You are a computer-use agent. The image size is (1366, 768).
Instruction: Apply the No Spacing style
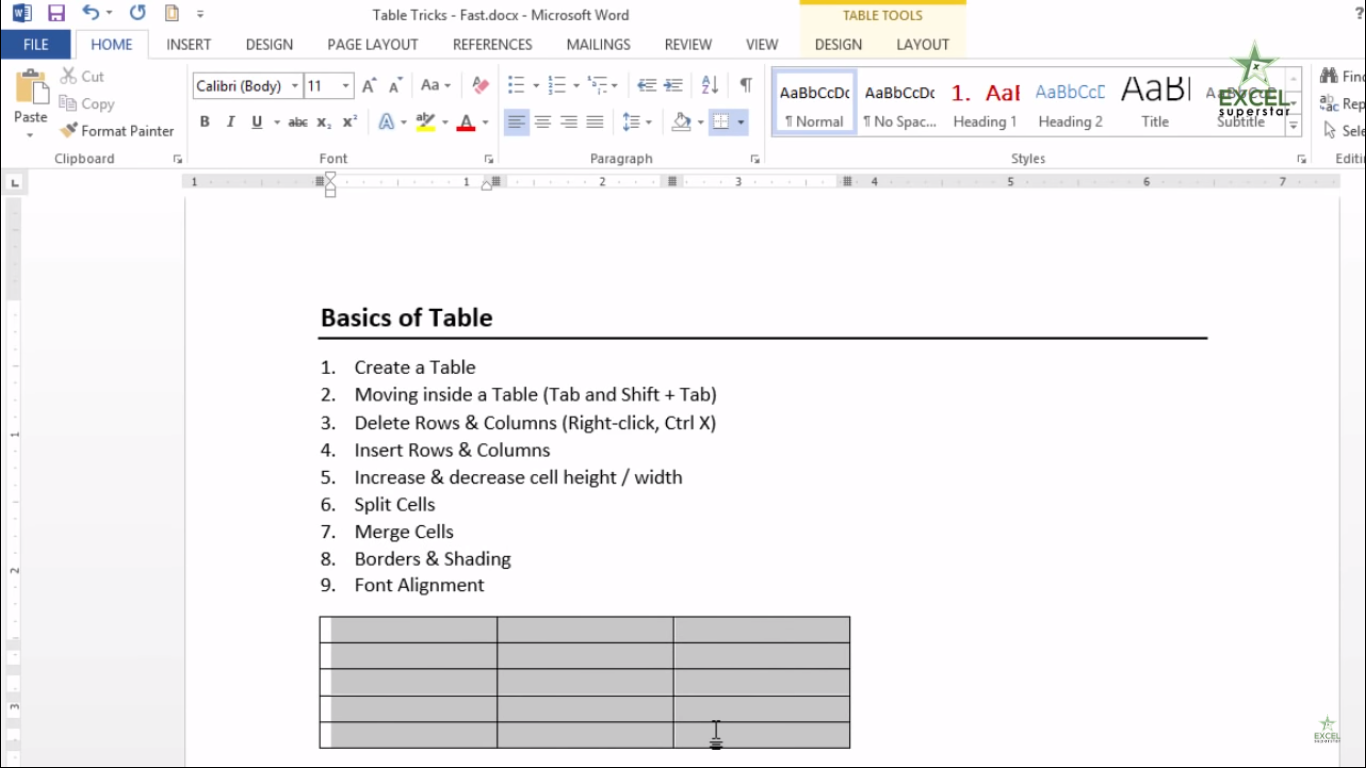(x=899, y=102)
